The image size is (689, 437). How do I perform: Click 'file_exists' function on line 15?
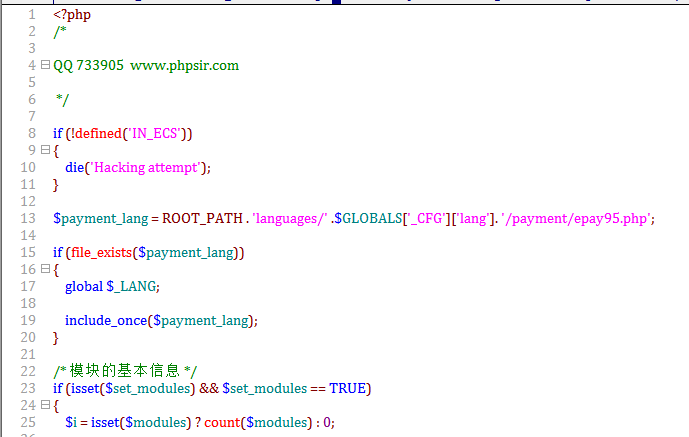(x=102, y=253)
